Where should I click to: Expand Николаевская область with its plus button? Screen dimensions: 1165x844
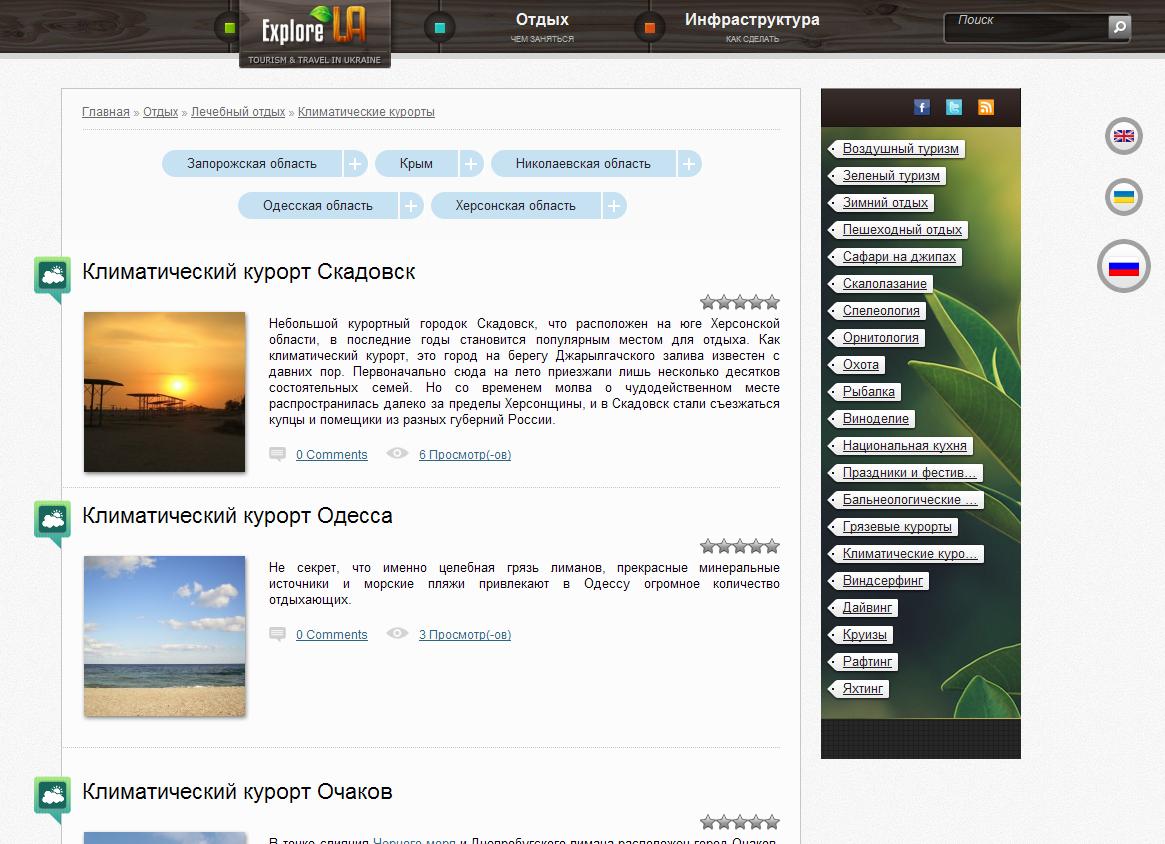[x=689, y=163]
